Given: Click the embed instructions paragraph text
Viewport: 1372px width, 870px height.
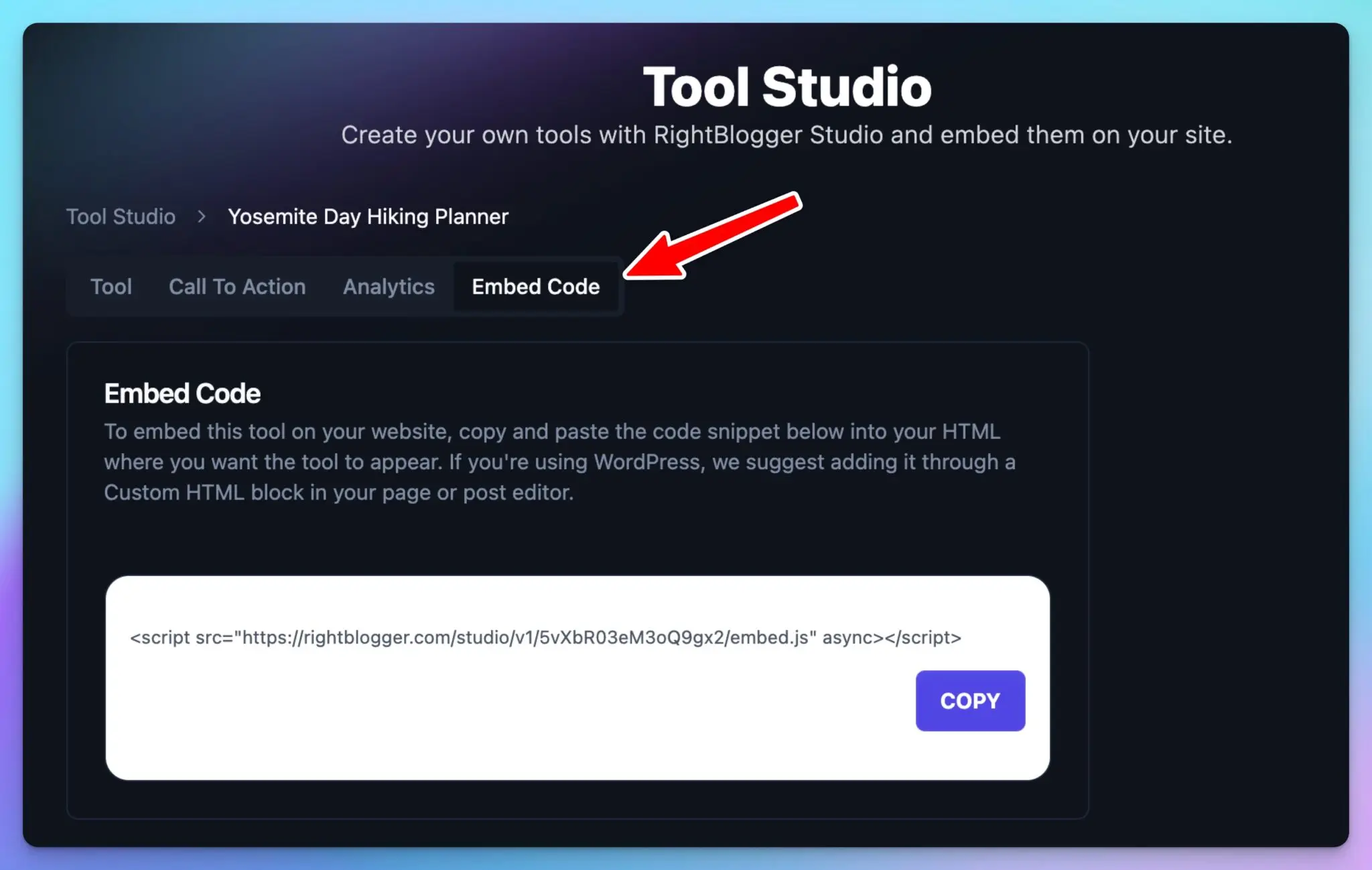Looking at the screenshot, I should pos(559,462).
